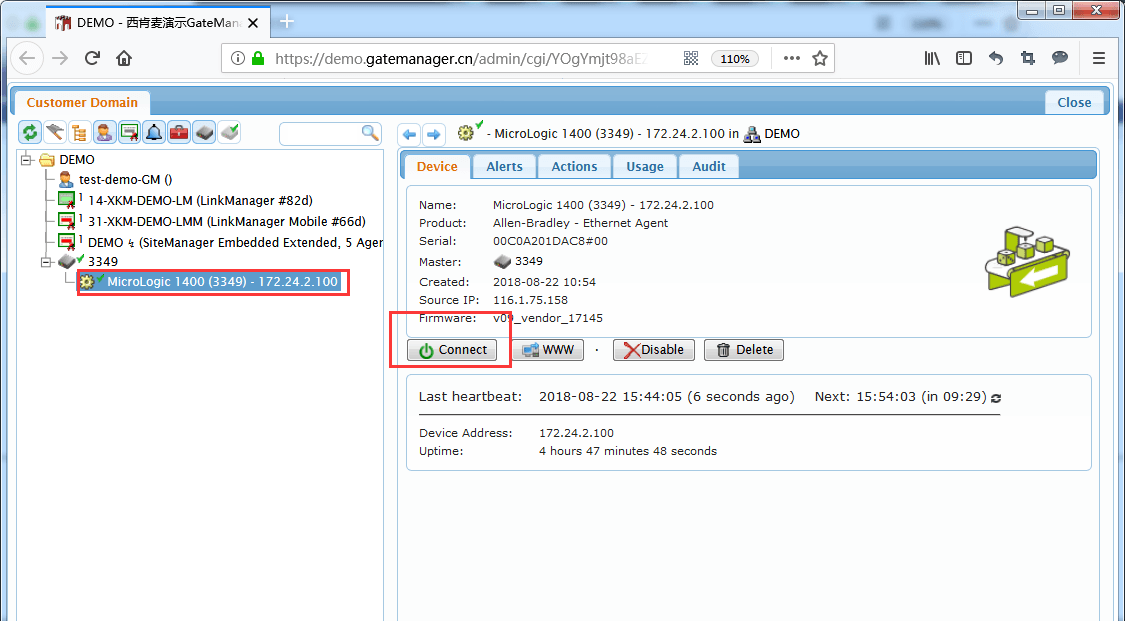The image size is (1125, 621).
Task: Select 14-XKM-DEMO-LM LinkManager entry
Action: 200,201
